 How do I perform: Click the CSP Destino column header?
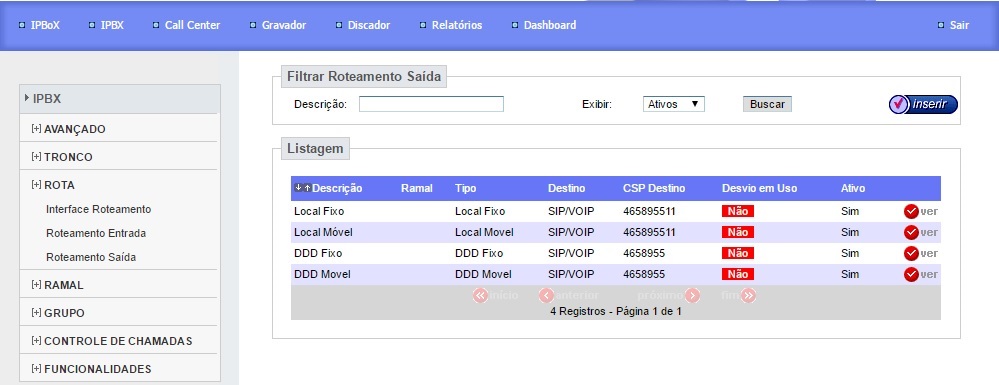coord(654,188)
